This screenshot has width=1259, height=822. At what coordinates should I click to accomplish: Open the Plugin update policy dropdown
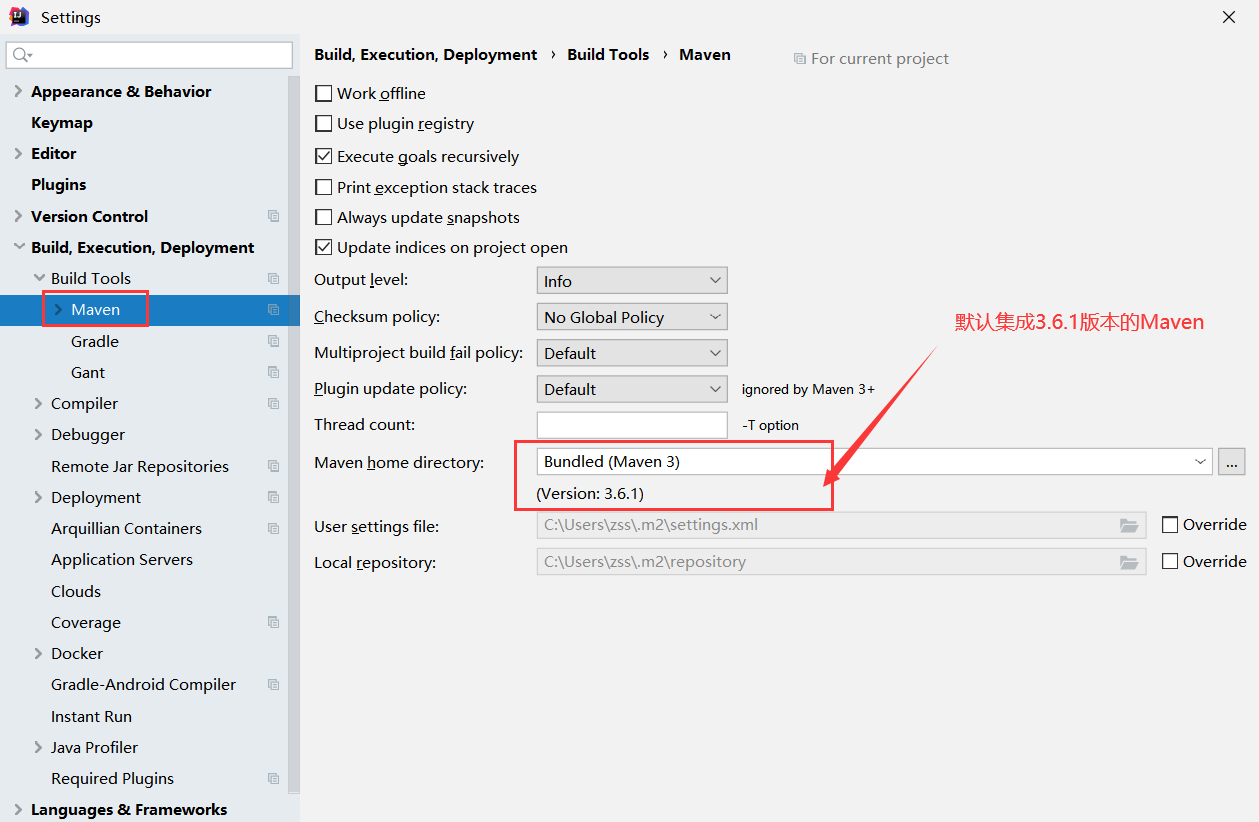(632, 389)
